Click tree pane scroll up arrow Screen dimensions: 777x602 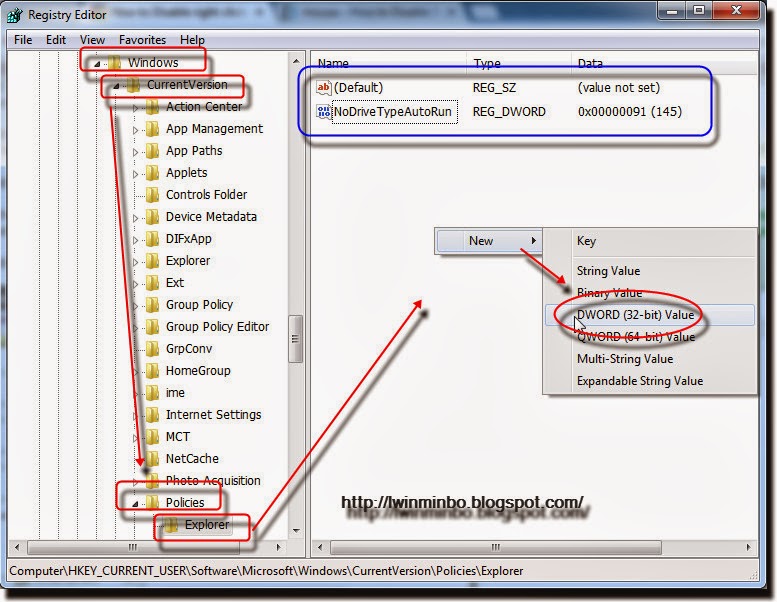tap(296, 61)
